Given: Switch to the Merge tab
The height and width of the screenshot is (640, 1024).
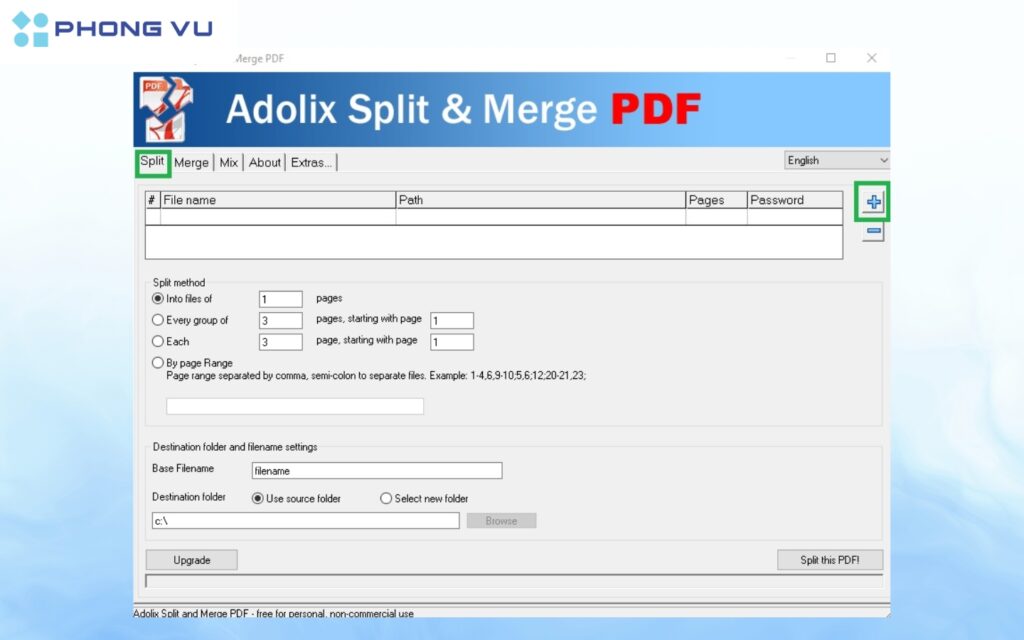Looking at the screenshot, I should (x=191, y=162).
